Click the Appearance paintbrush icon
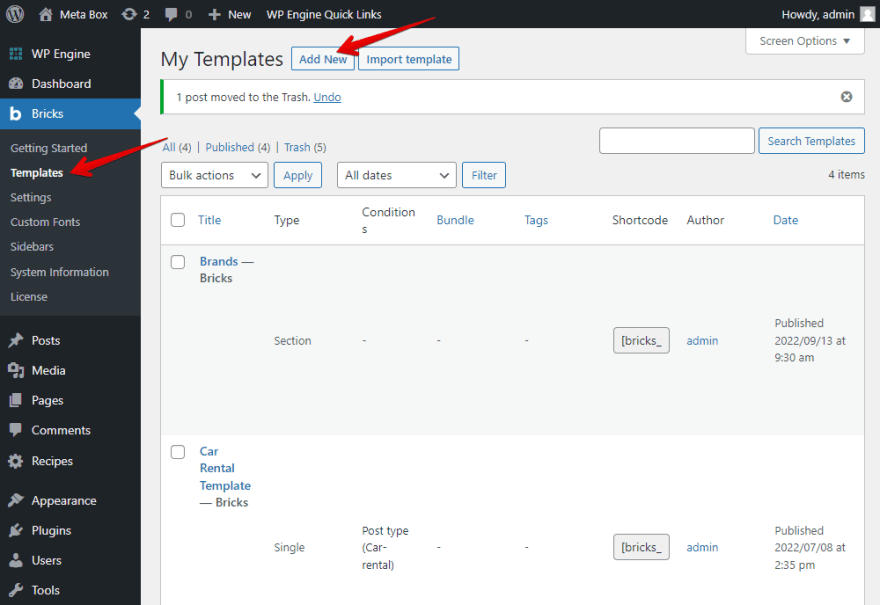Screen dimensions: 880x605 tap(16, 500)
